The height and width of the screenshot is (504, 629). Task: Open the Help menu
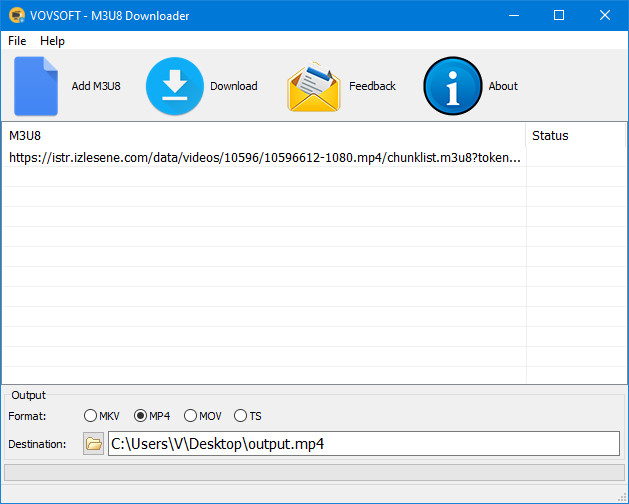point(52,41)
